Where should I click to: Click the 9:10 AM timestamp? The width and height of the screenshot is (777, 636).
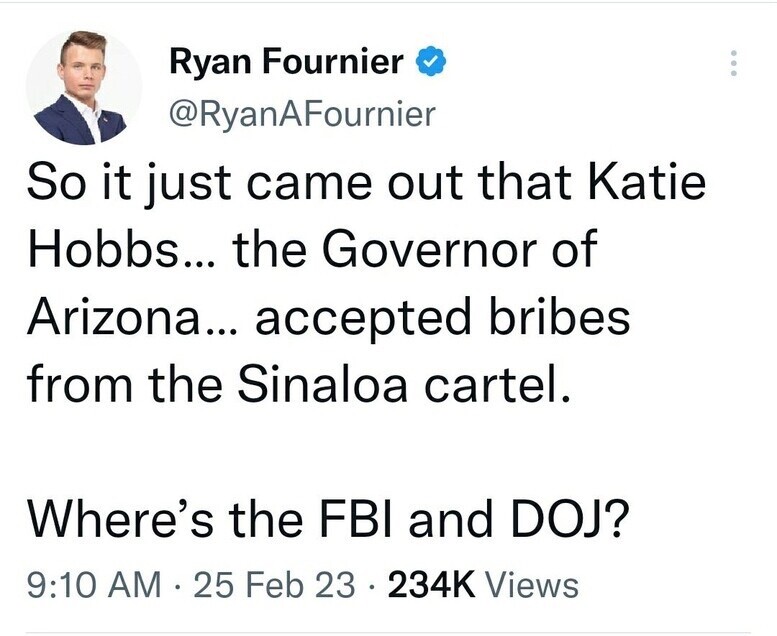click(94, 585)
